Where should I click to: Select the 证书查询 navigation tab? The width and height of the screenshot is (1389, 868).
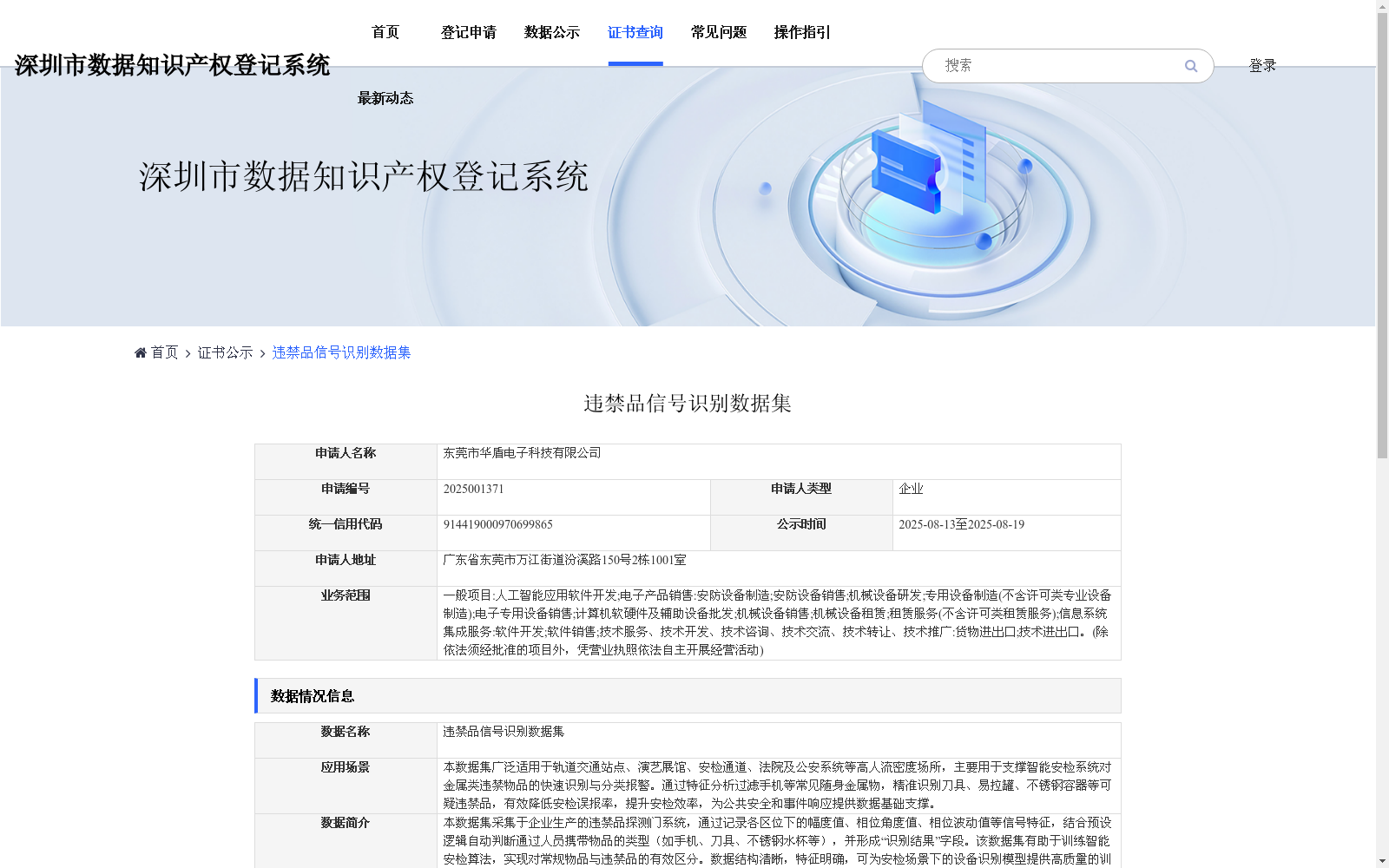(x=635, y=32)
